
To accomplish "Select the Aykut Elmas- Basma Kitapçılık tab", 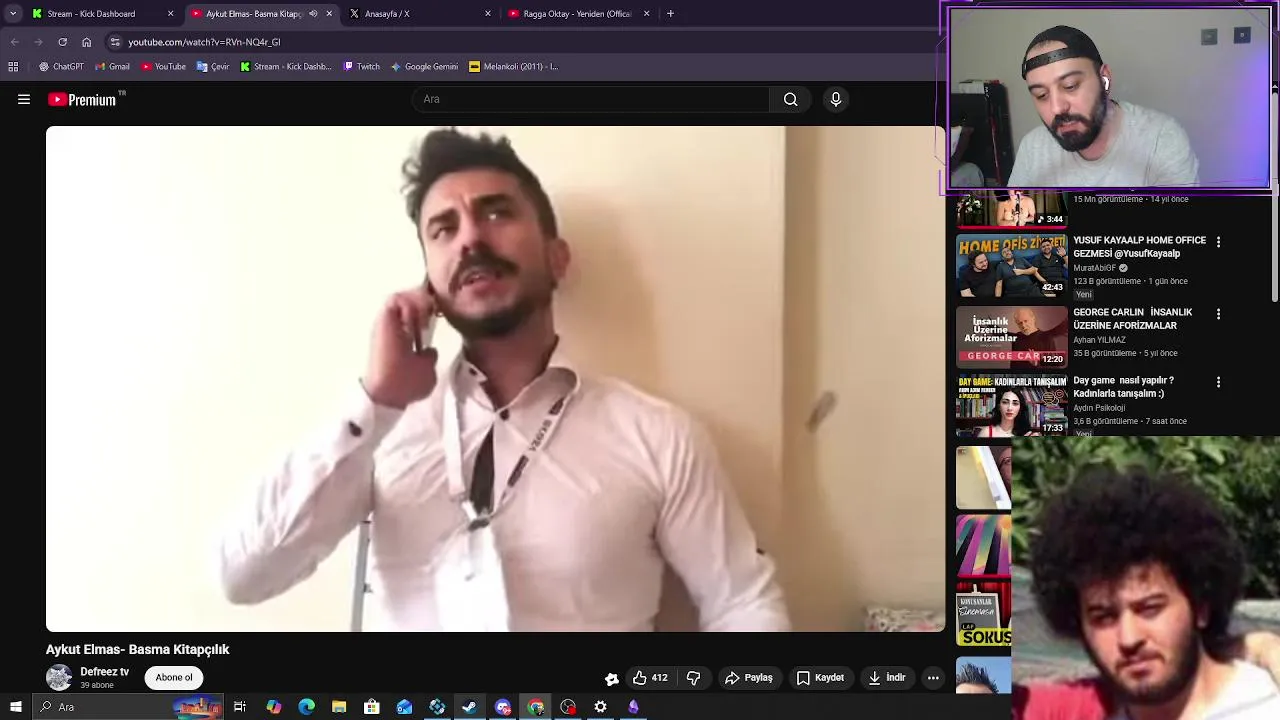I will coord(252,14).
